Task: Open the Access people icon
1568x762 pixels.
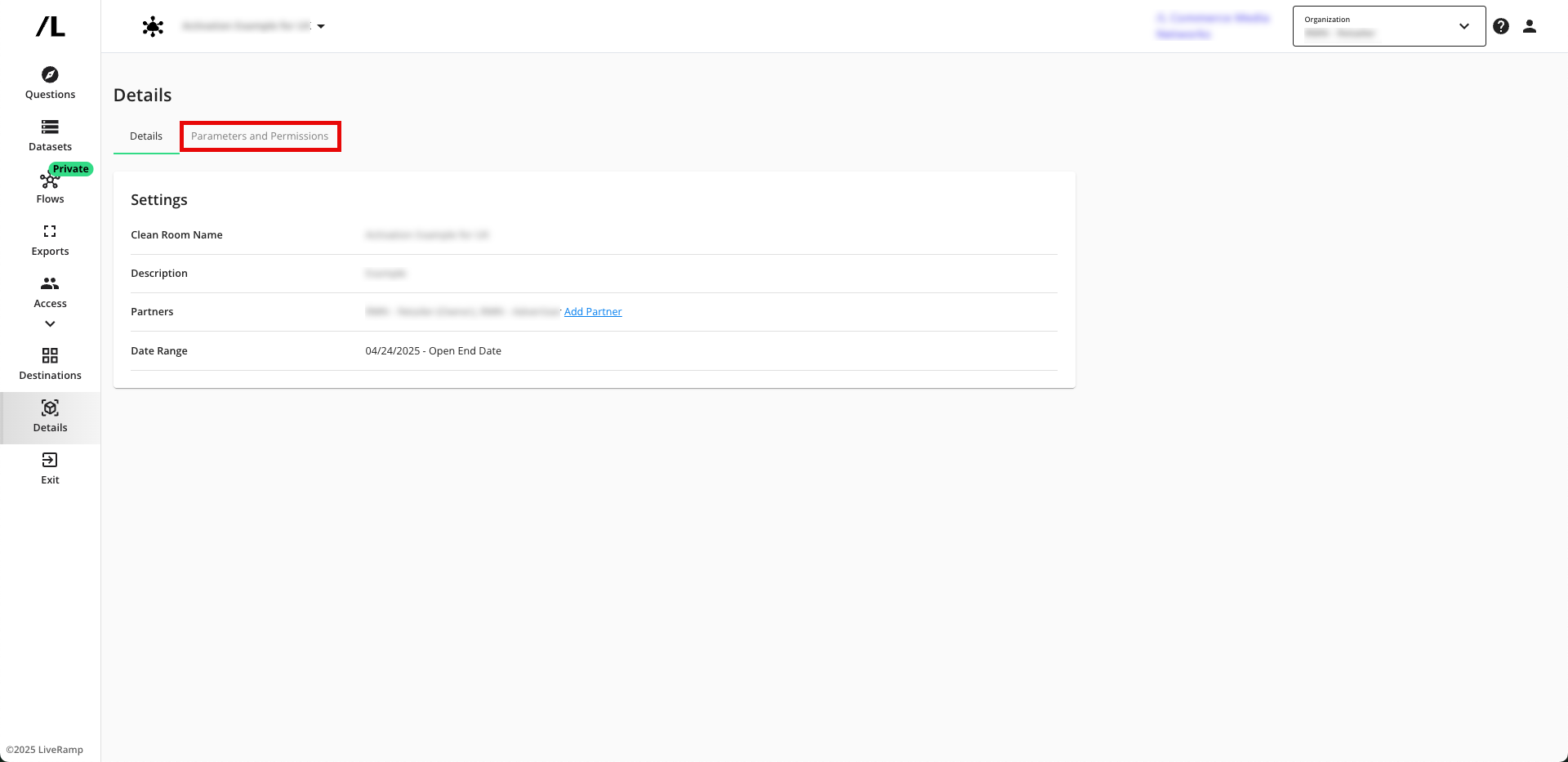Action: click(x=50, y=284)
